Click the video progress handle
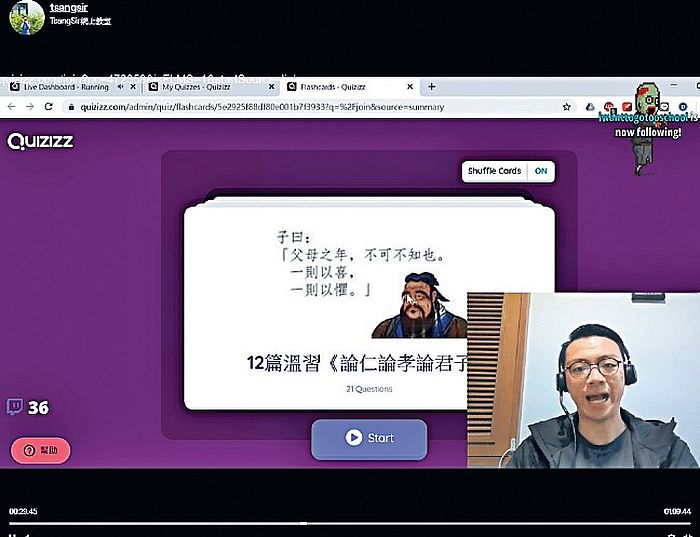The image size is (700, 537). [x=304, y=524]
